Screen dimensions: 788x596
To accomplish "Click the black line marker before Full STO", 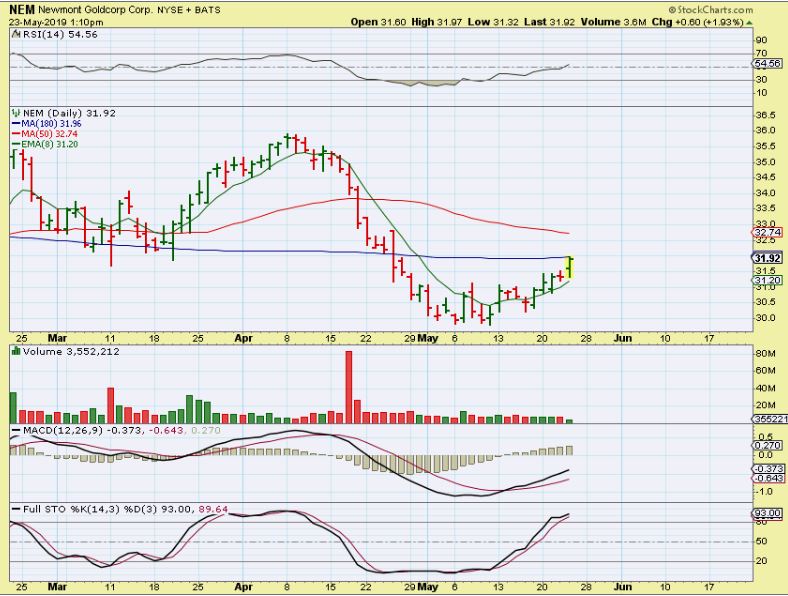I will [x=16, y=510].
